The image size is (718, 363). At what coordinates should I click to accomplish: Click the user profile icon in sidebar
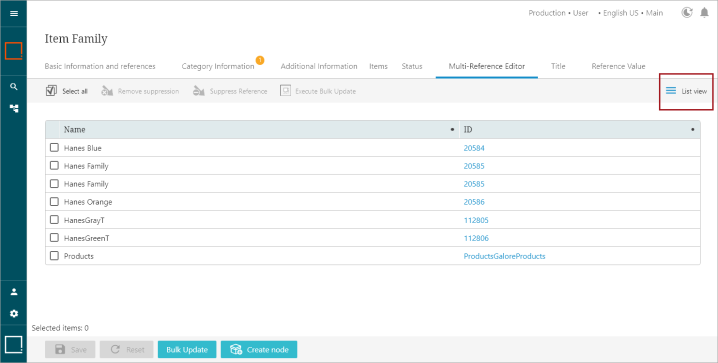click(14, 292)
